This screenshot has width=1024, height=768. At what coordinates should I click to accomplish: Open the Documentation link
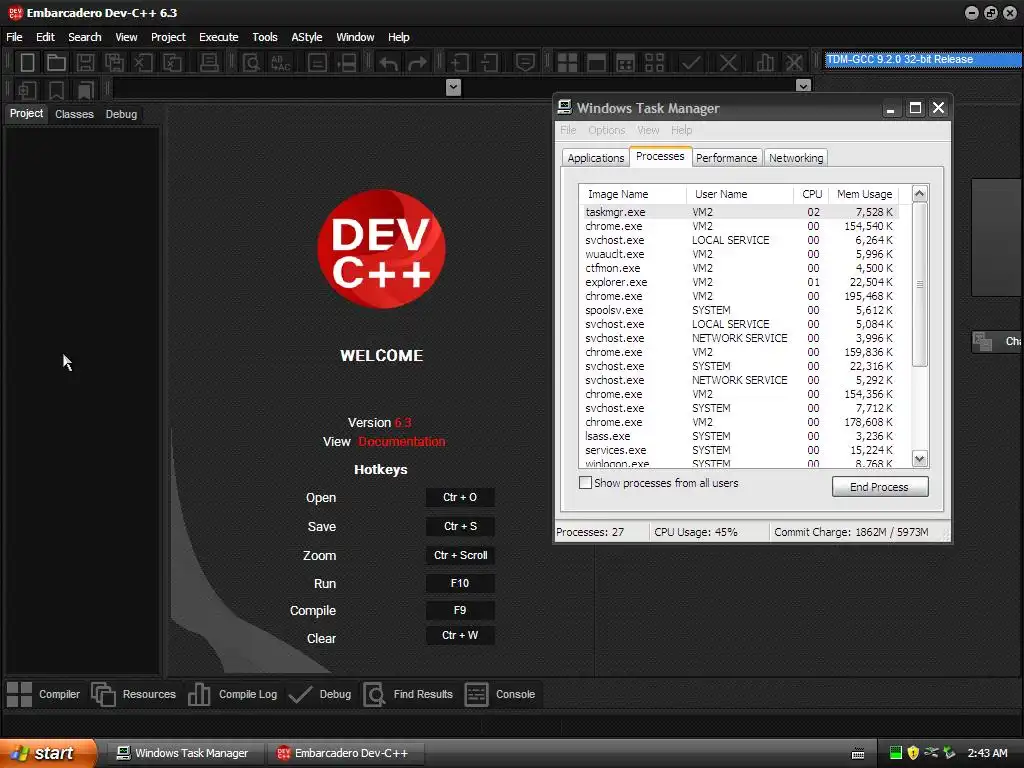pyautogui.click(x=402, y=441)
